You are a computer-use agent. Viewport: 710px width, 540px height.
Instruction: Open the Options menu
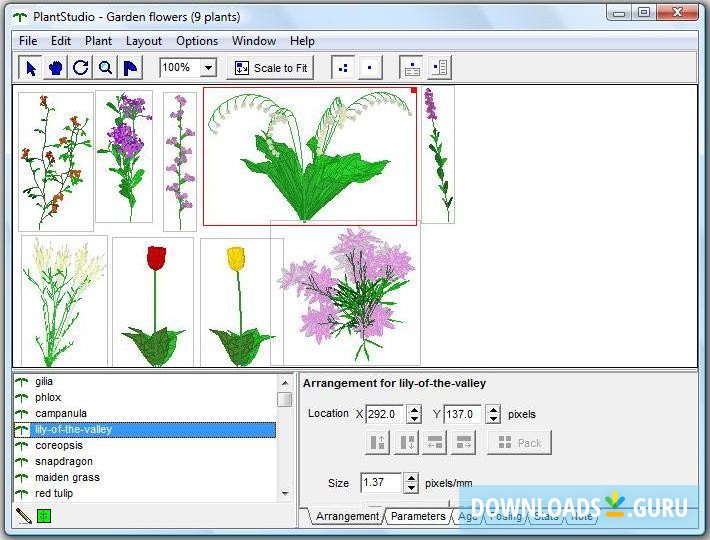[197, 41]
